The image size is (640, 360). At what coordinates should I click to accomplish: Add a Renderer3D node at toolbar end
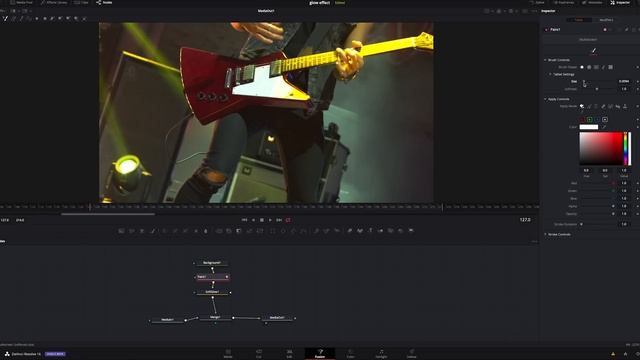tap(411, 231)
